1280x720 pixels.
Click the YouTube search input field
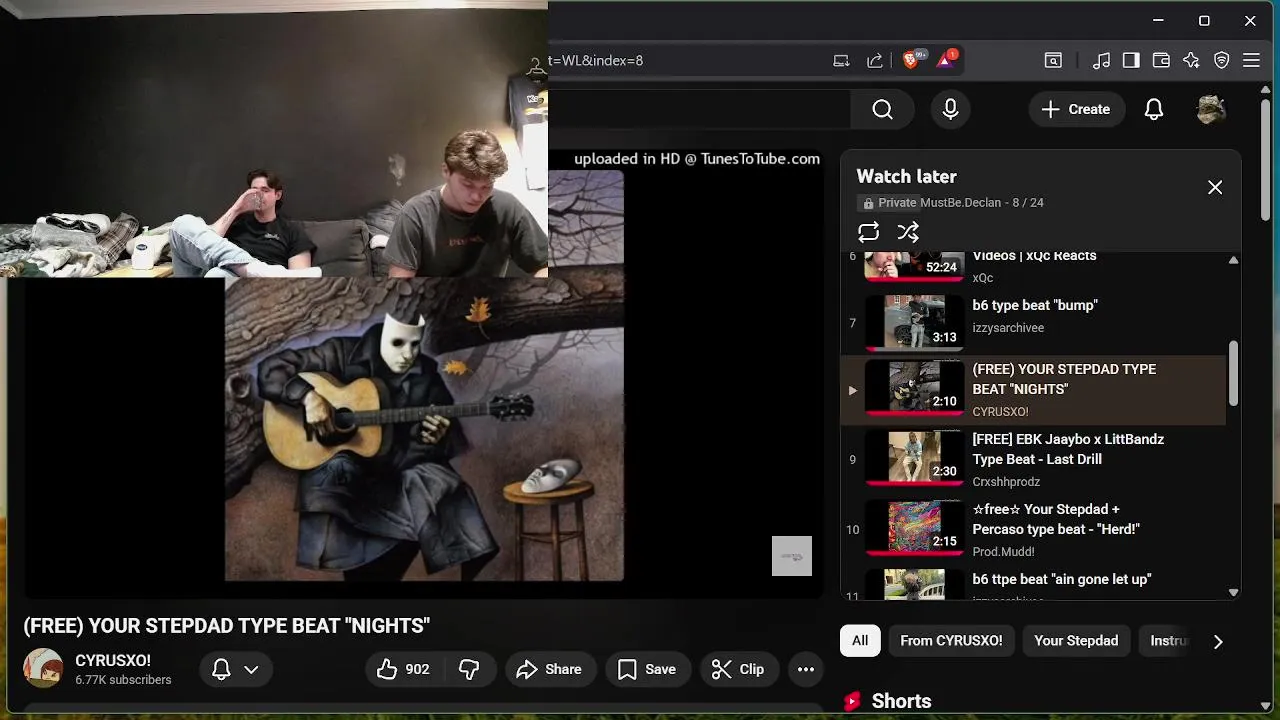click(699, 109)
